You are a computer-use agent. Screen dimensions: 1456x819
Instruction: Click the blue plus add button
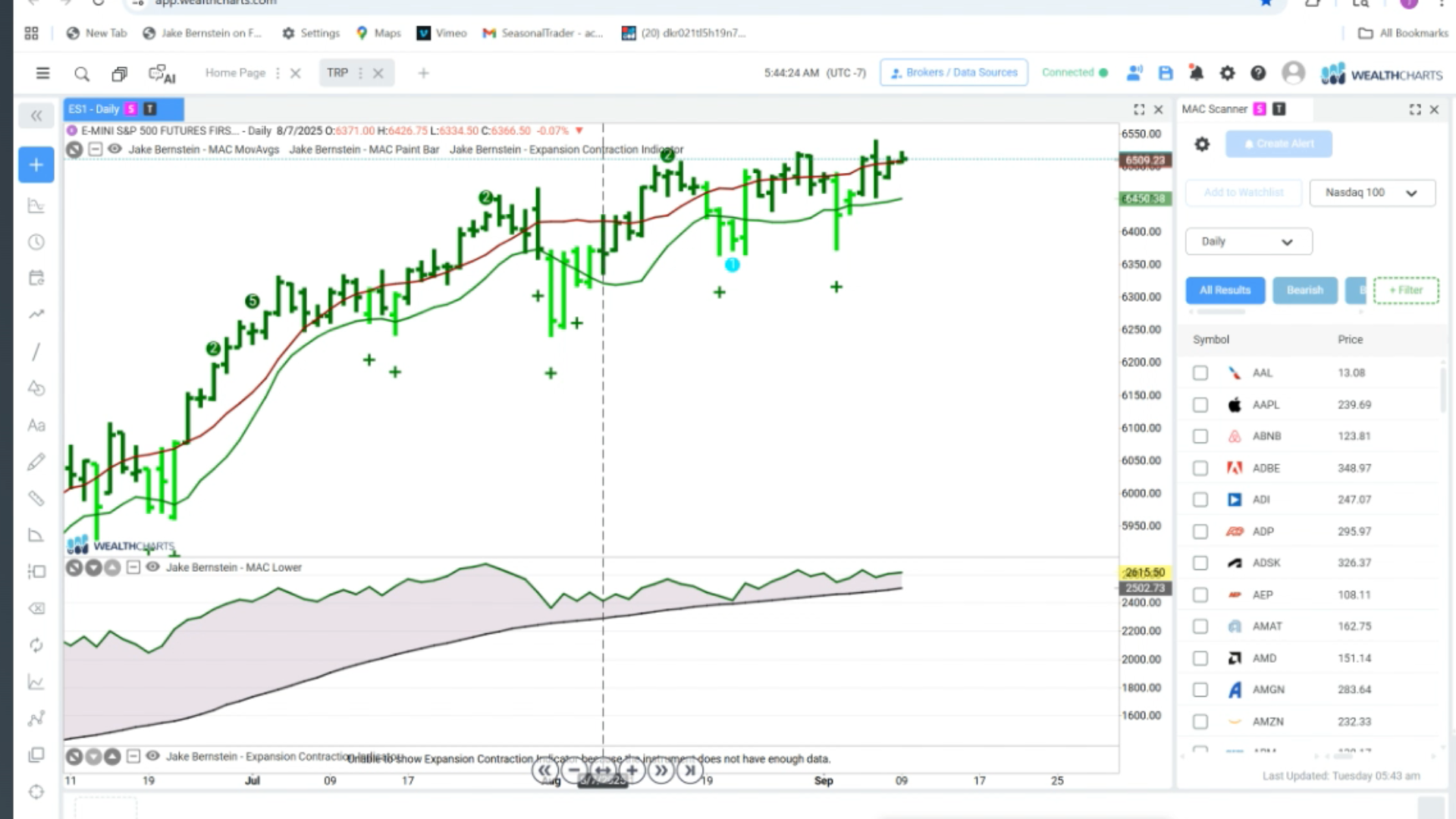(x=36, y=165)
